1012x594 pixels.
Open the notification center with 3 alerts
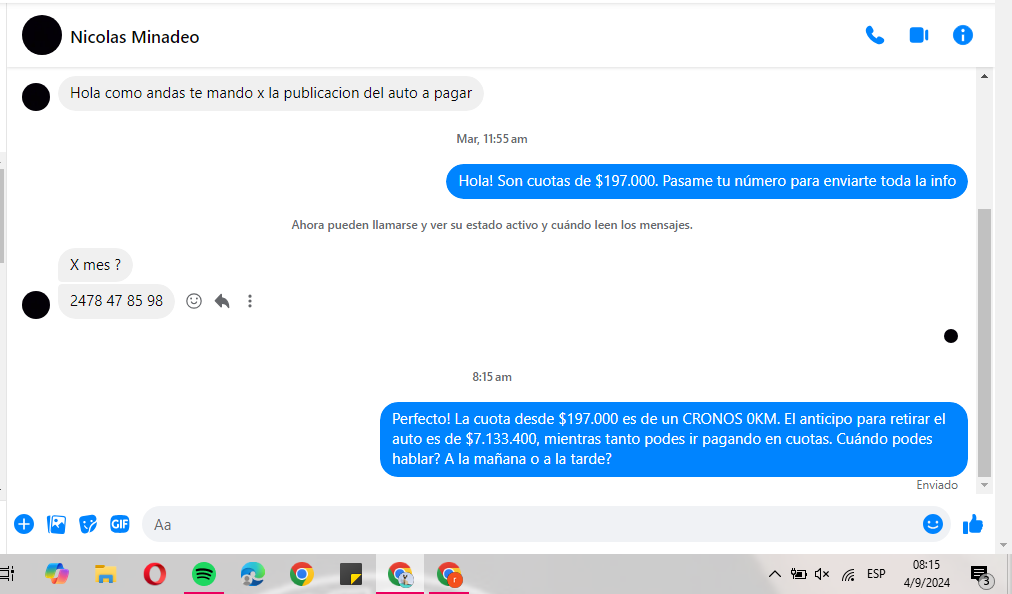tap(981, 575)
